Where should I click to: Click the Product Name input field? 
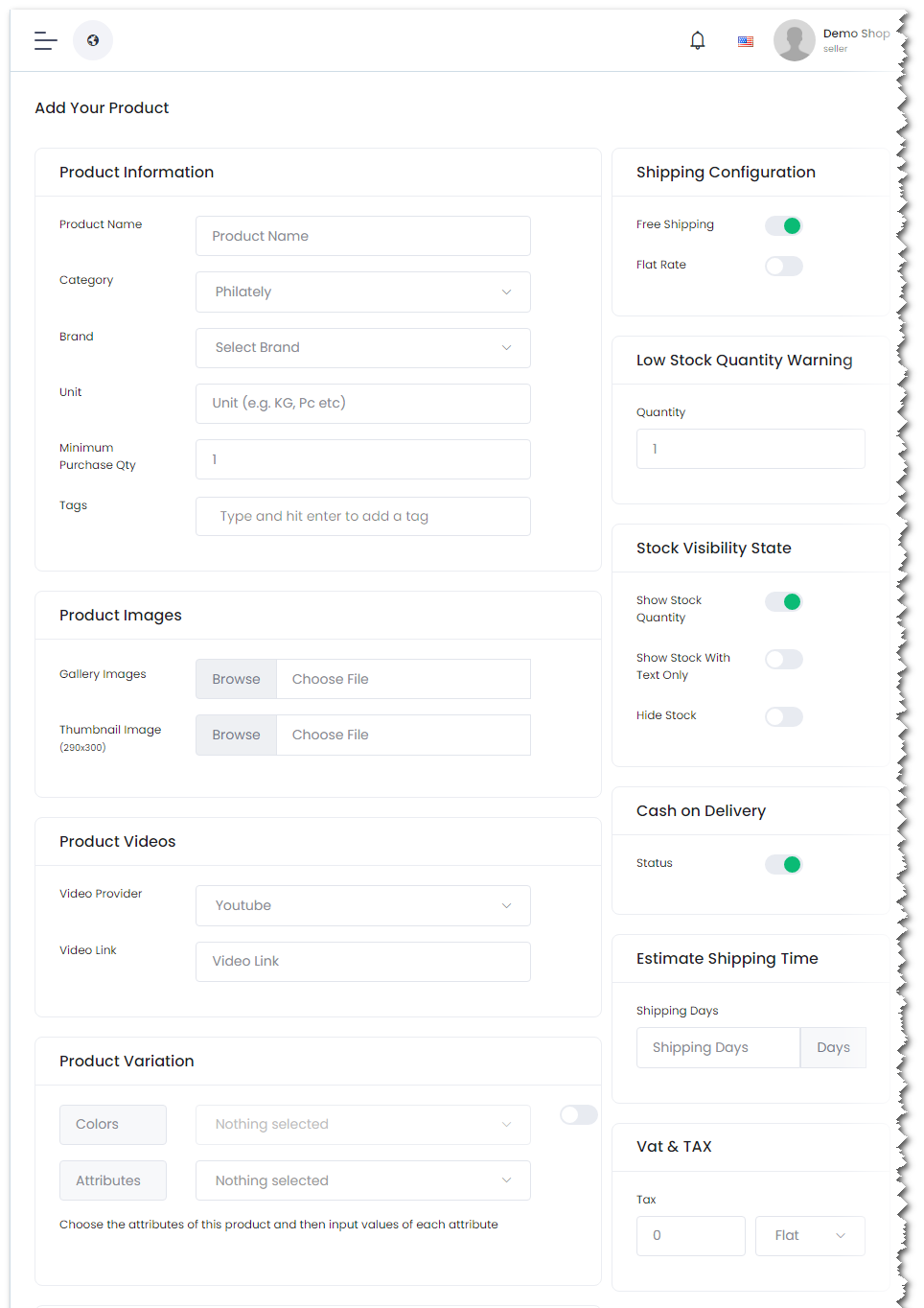[x=362, y=236]
